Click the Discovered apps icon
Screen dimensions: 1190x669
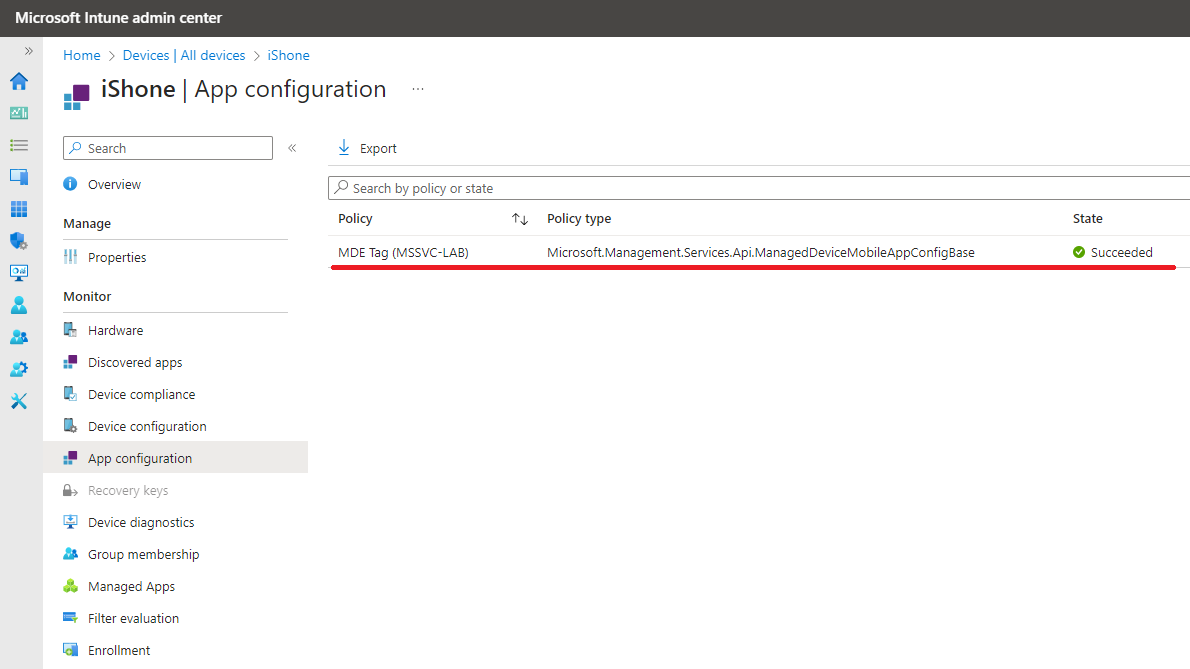tap(71, 362)
